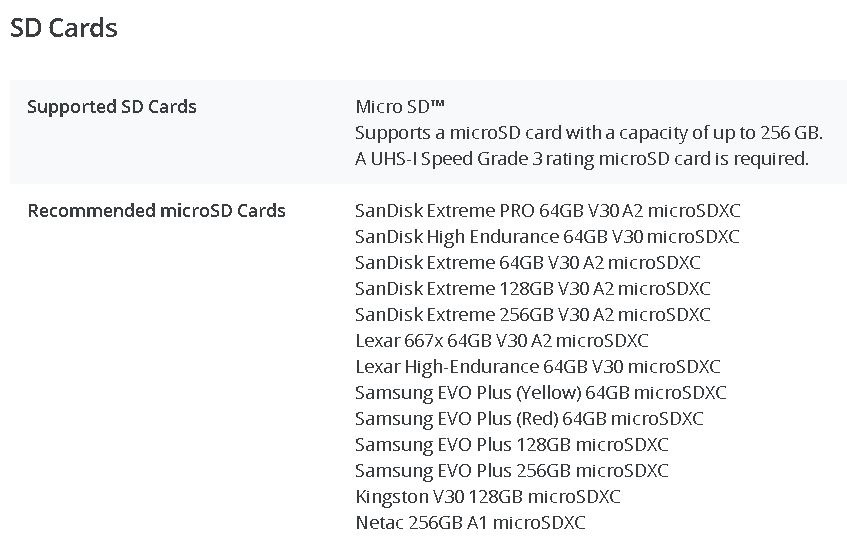Viewport: 847px width, 559px height.
Task: Click the Micro SD™ text line
Action: [400, 107]
